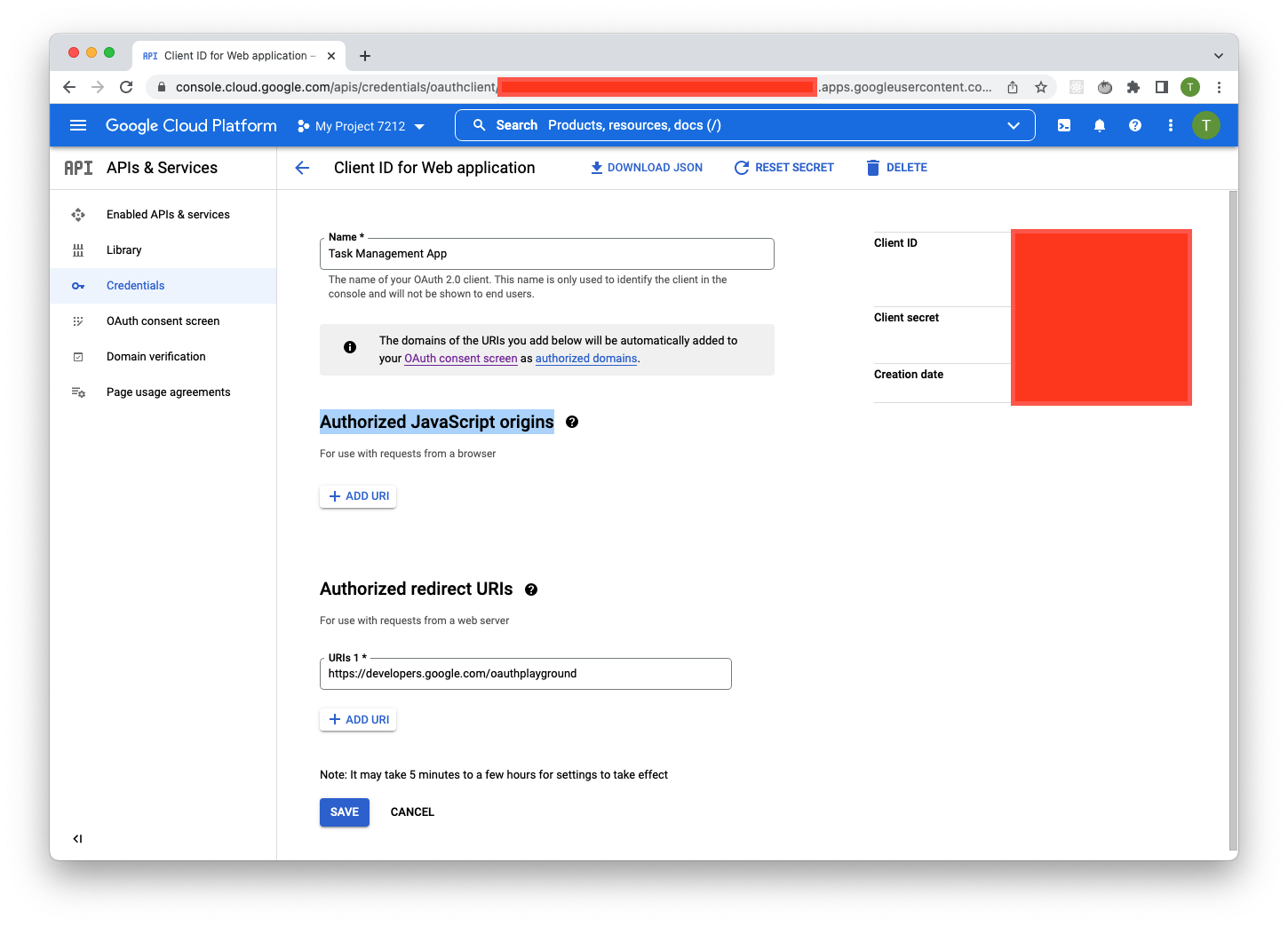Screen dimensions: 1288x926
Task: View notifications bell icon
Action: click(x=1100, y=125)
